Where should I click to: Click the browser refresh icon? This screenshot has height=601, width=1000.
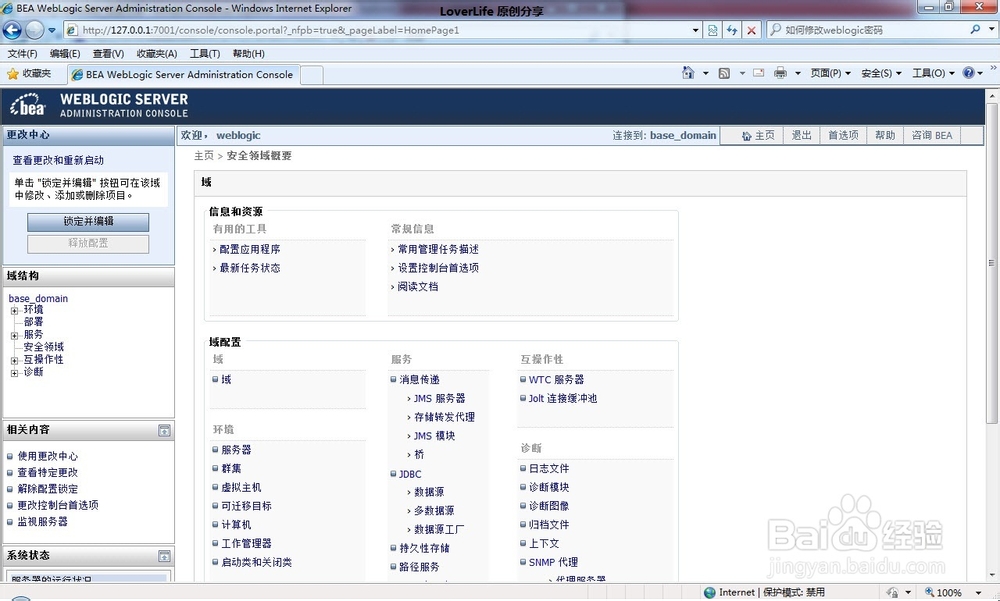733,30
